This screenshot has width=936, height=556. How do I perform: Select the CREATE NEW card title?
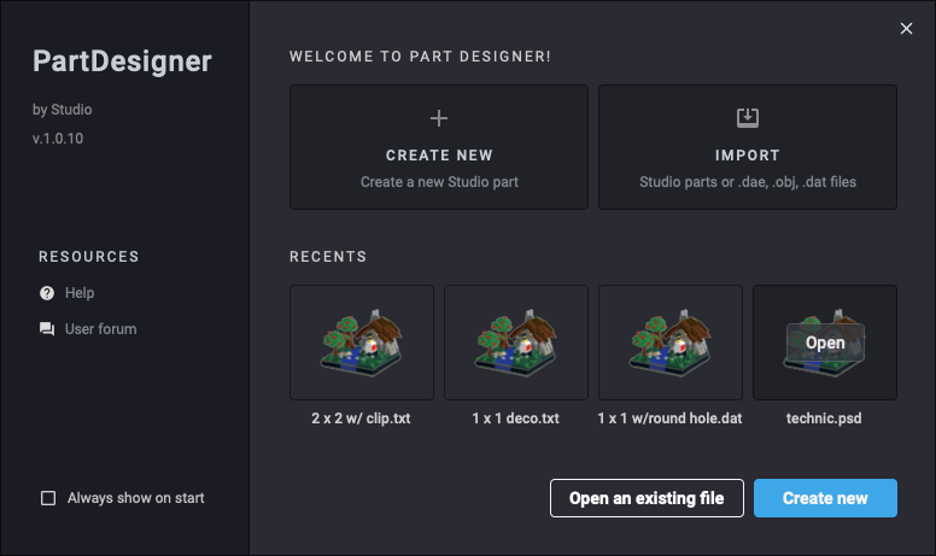[x=439, y=155]
